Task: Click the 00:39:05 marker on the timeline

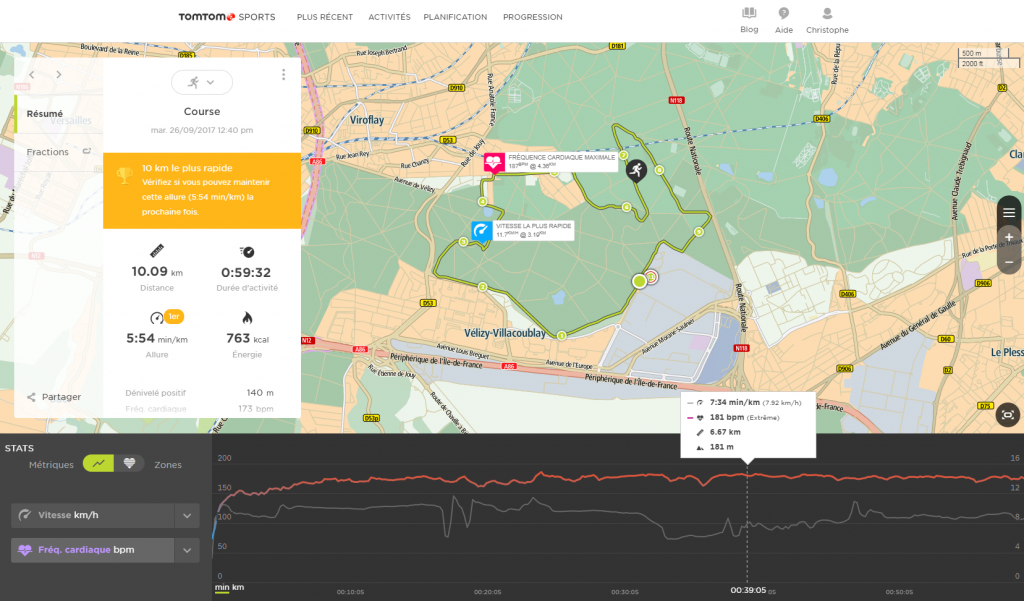Action: click(747, 590)
